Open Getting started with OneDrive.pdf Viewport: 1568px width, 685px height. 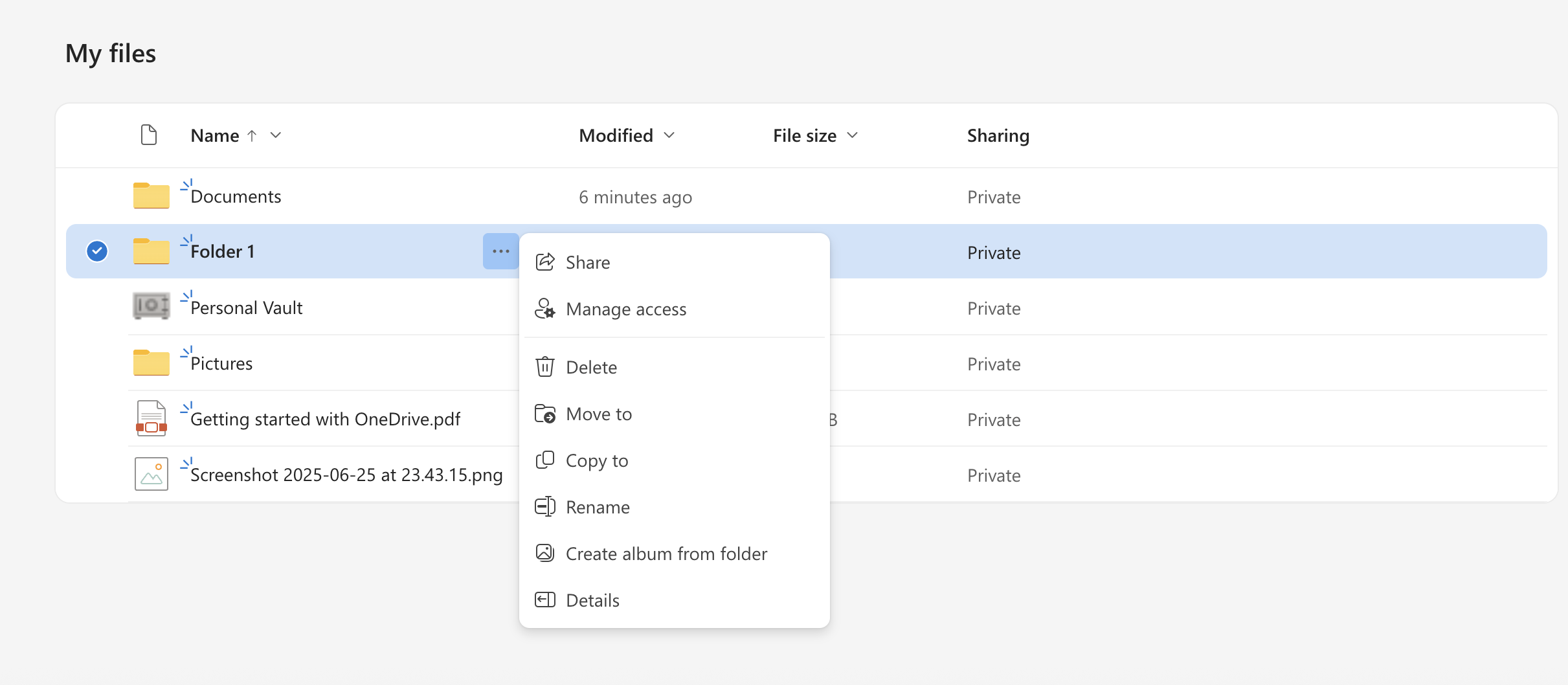click(x=325, y=420)
